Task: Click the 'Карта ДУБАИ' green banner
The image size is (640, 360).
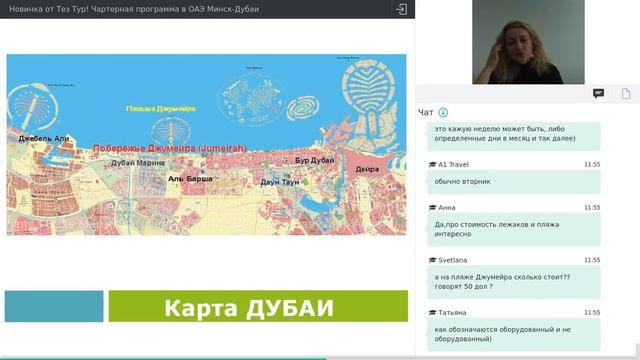Action: (x=258, y=306)
